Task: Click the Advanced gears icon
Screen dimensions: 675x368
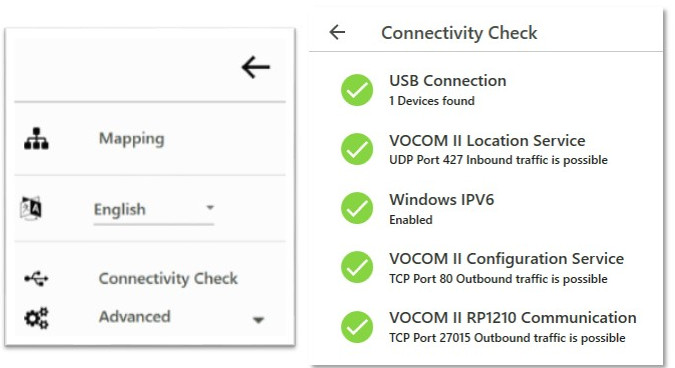Action: coord(36,318)
